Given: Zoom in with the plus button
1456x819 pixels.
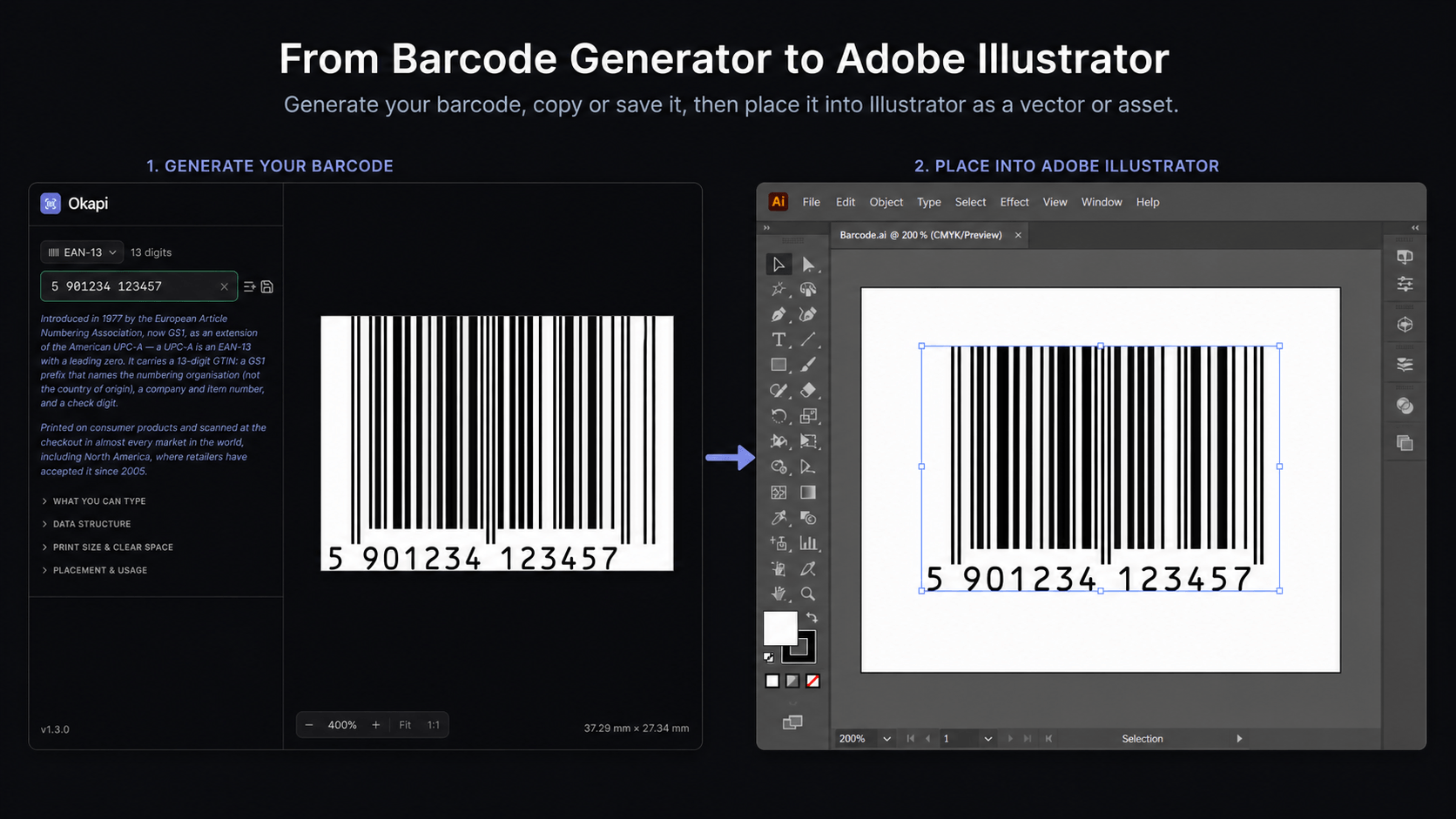Looking at the screenshot, I should 376,725.
